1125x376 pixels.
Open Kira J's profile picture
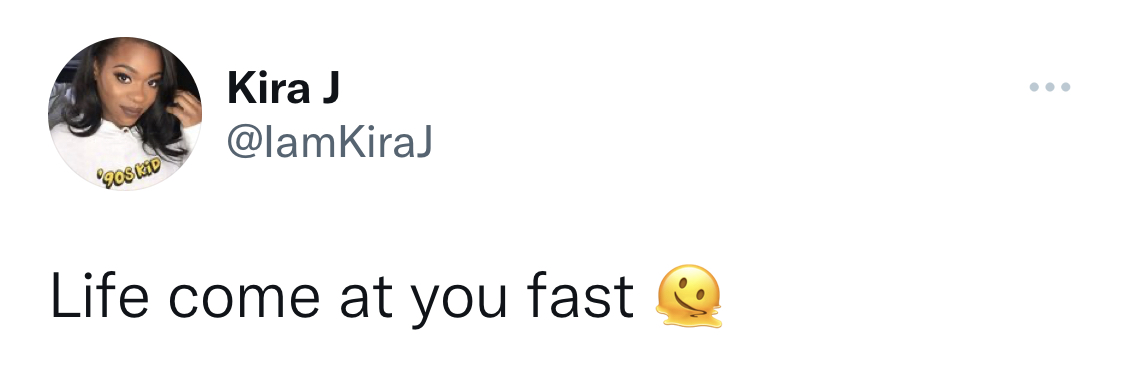tap(125, 113)
